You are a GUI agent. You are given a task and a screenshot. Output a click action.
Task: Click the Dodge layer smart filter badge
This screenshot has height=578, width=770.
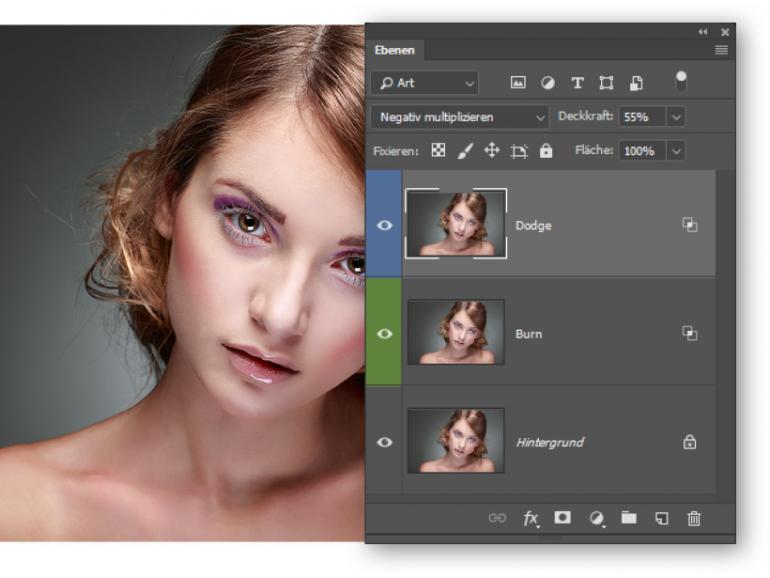coord(689,225)
